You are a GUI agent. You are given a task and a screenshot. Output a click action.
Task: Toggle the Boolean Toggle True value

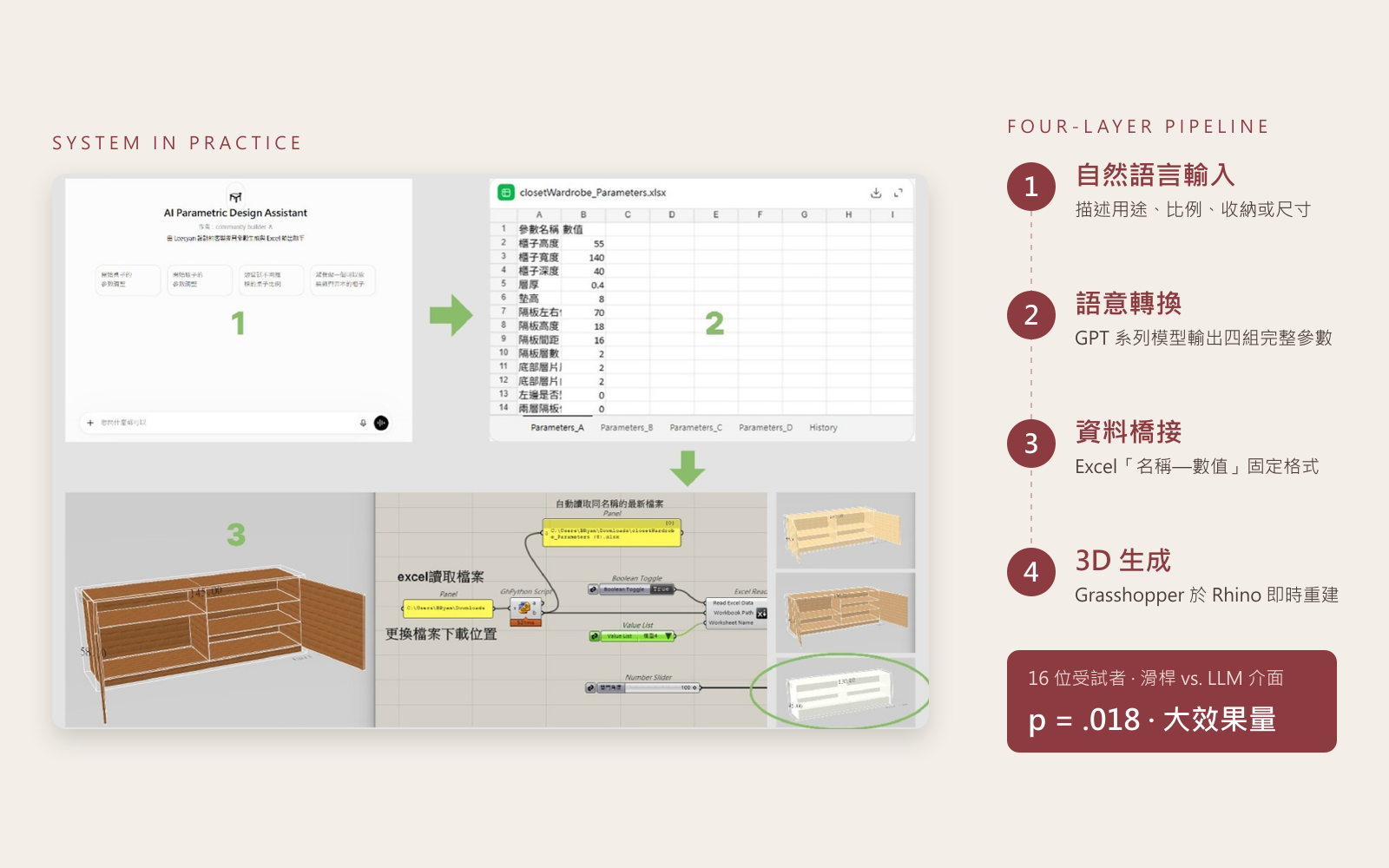(x=662, y=589)
